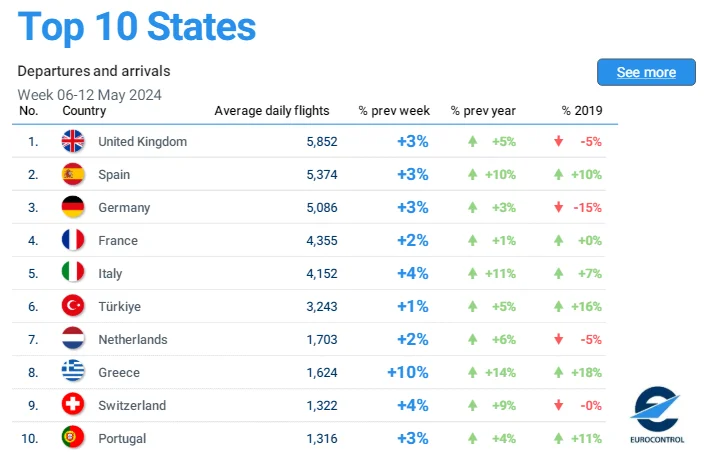This screenshot has width=710, height=452.
Task: Click the Netherlands flag icon
Action: pos(73,339)
